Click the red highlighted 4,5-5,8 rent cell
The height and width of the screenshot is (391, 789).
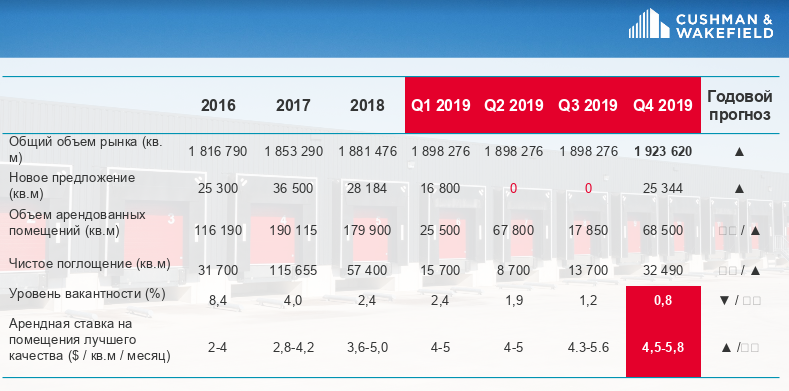[663, 347]
